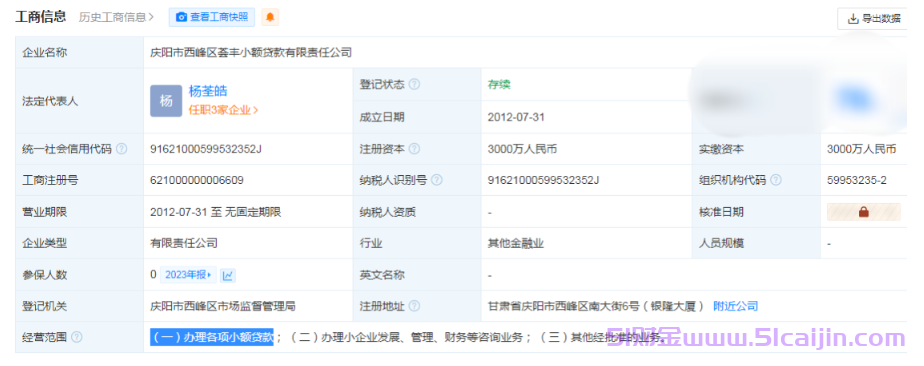Click the 法定代表人 label cell
This screenshot has height=366, width=924.
click(x=80, y=101)
